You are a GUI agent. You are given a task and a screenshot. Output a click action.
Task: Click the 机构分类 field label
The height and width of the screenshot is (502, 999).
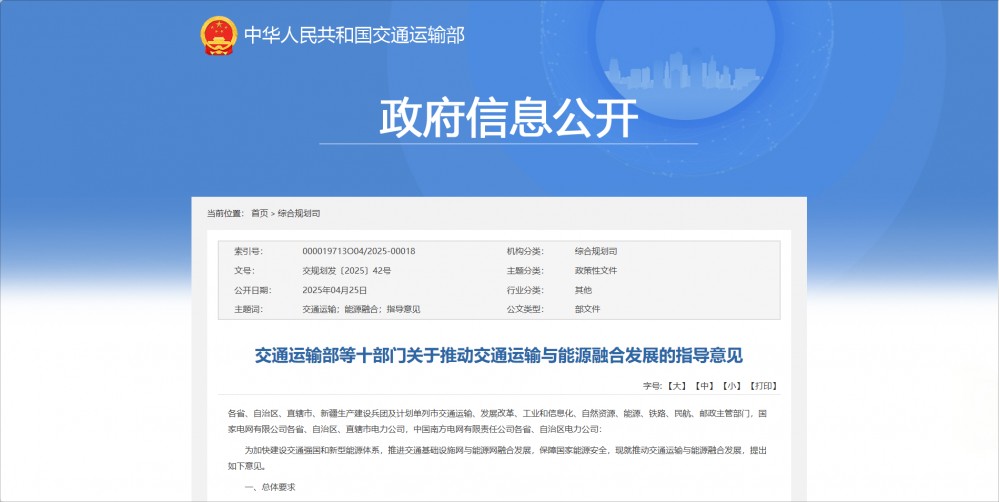[x=525, y=251]
